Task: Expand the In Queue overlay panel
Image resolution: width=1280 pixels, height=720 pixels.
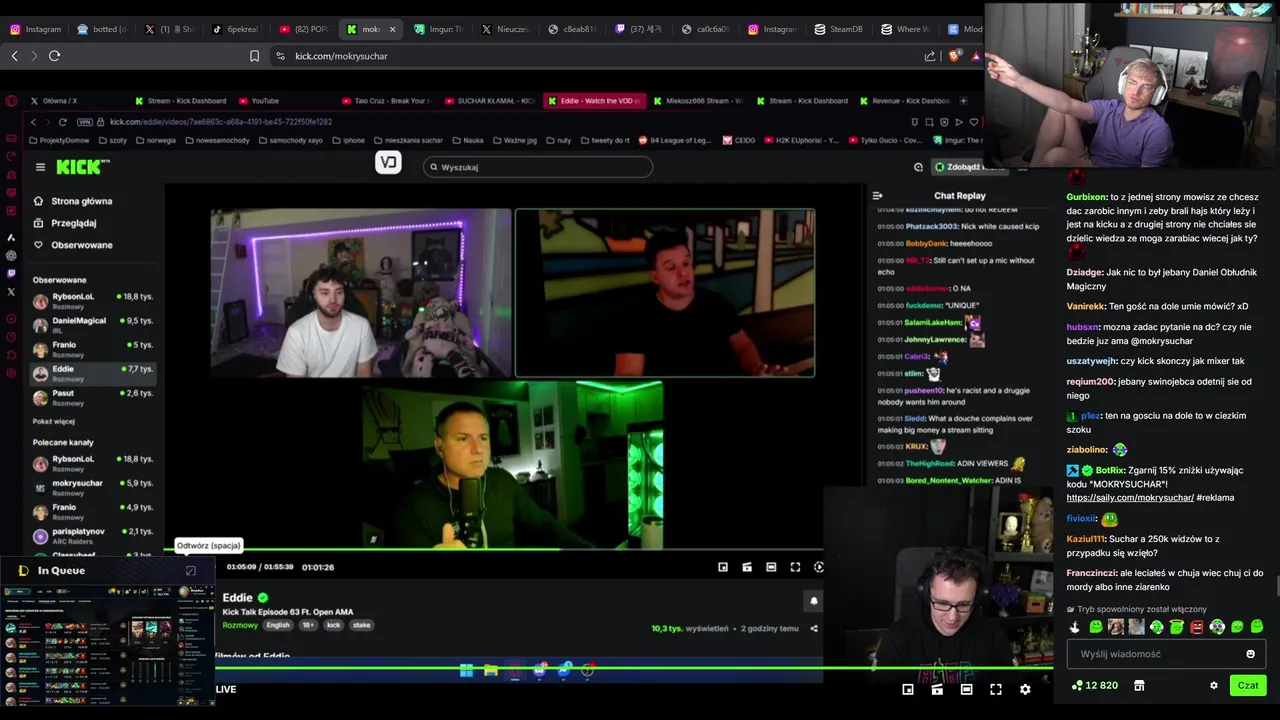Action: (191, 571)
